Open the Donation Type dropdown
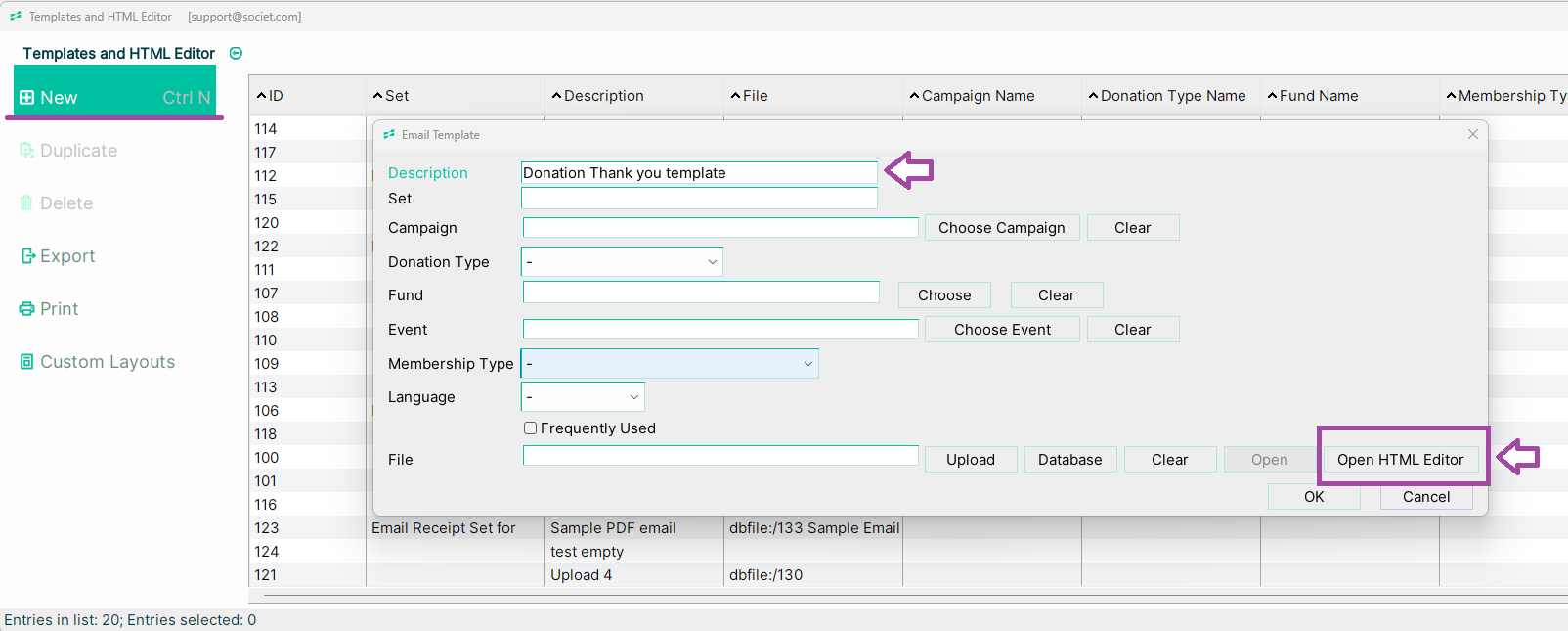The width and height of the screenshot is (1568, 631). point(622,262)
